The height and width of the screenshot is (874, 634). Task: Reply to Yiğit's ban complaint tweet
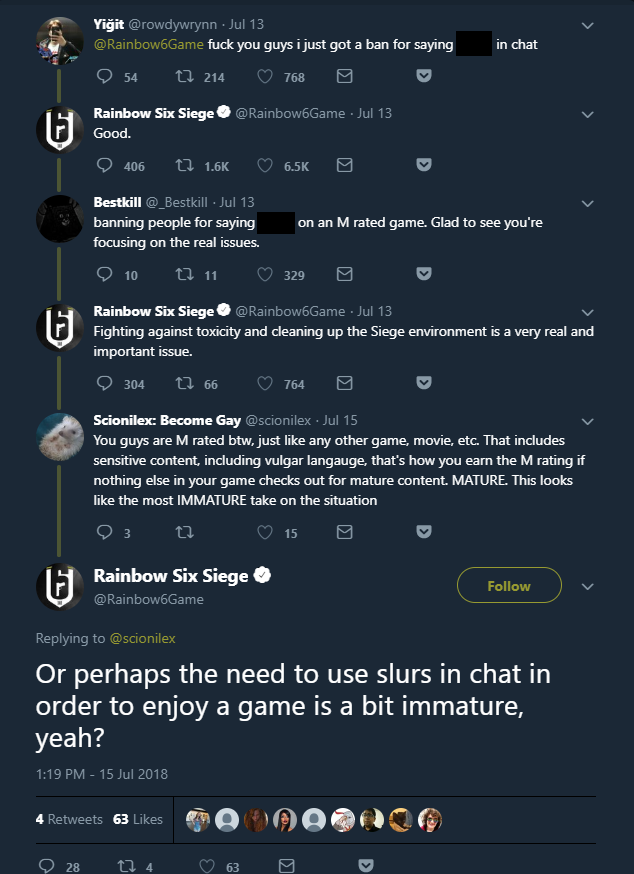tap(105, 77)
